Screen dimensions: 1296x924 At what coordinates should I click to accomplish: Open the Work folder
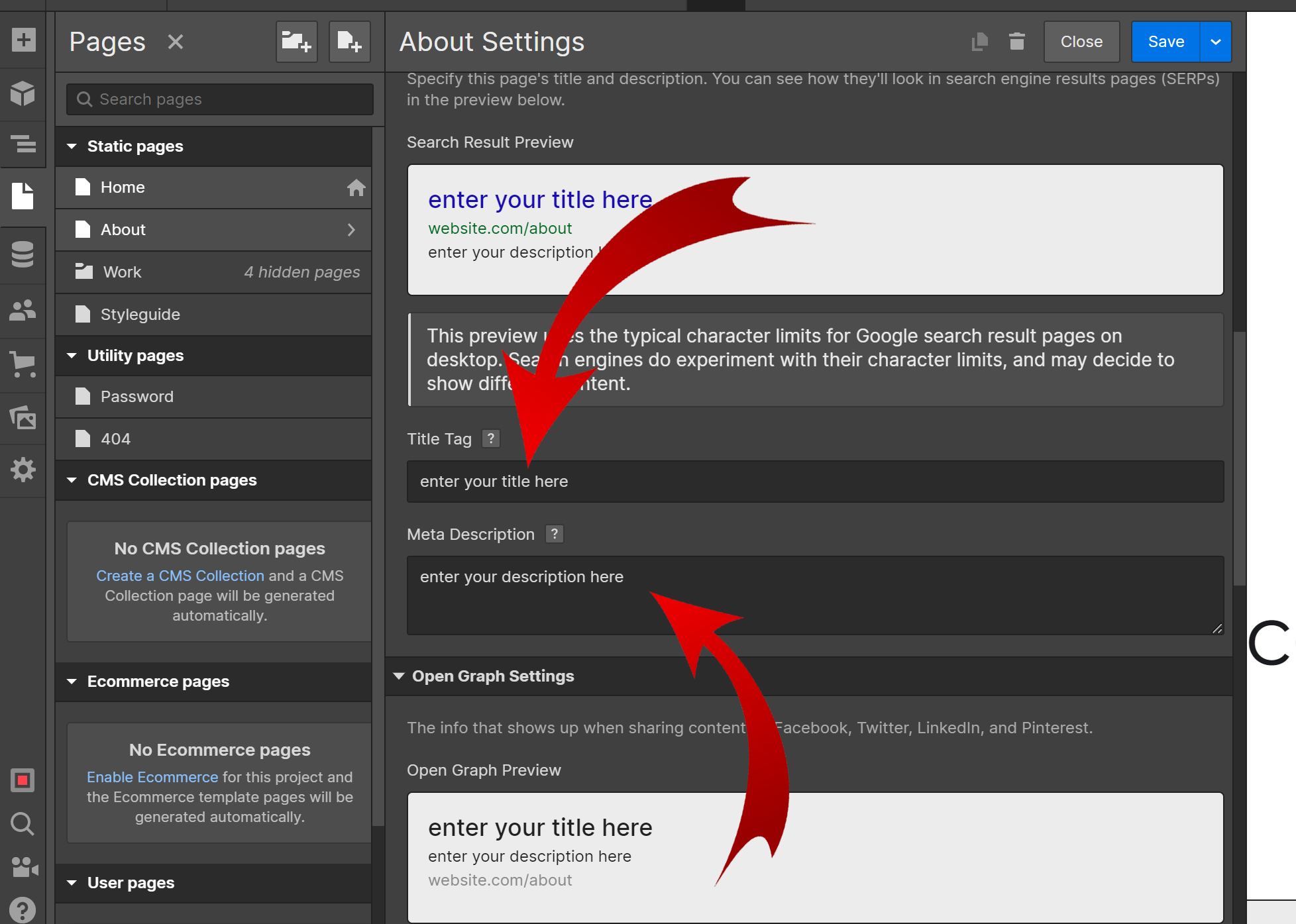tap(213, 272)
